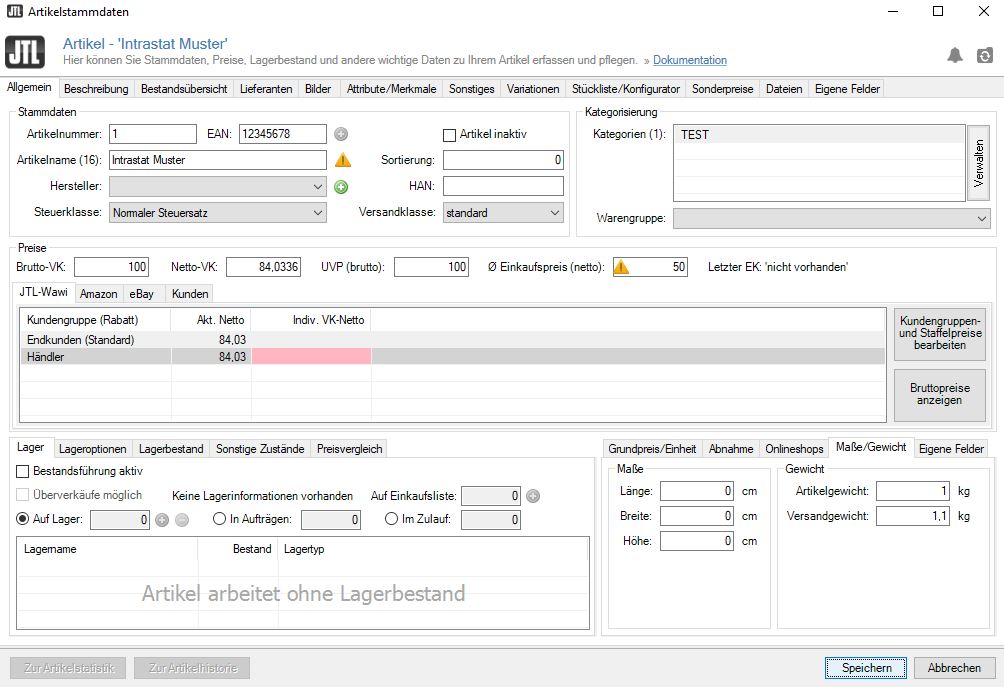
Task: Click the Artikelgewicht input field
Action: pyautogui.click(x=913, y=491)
